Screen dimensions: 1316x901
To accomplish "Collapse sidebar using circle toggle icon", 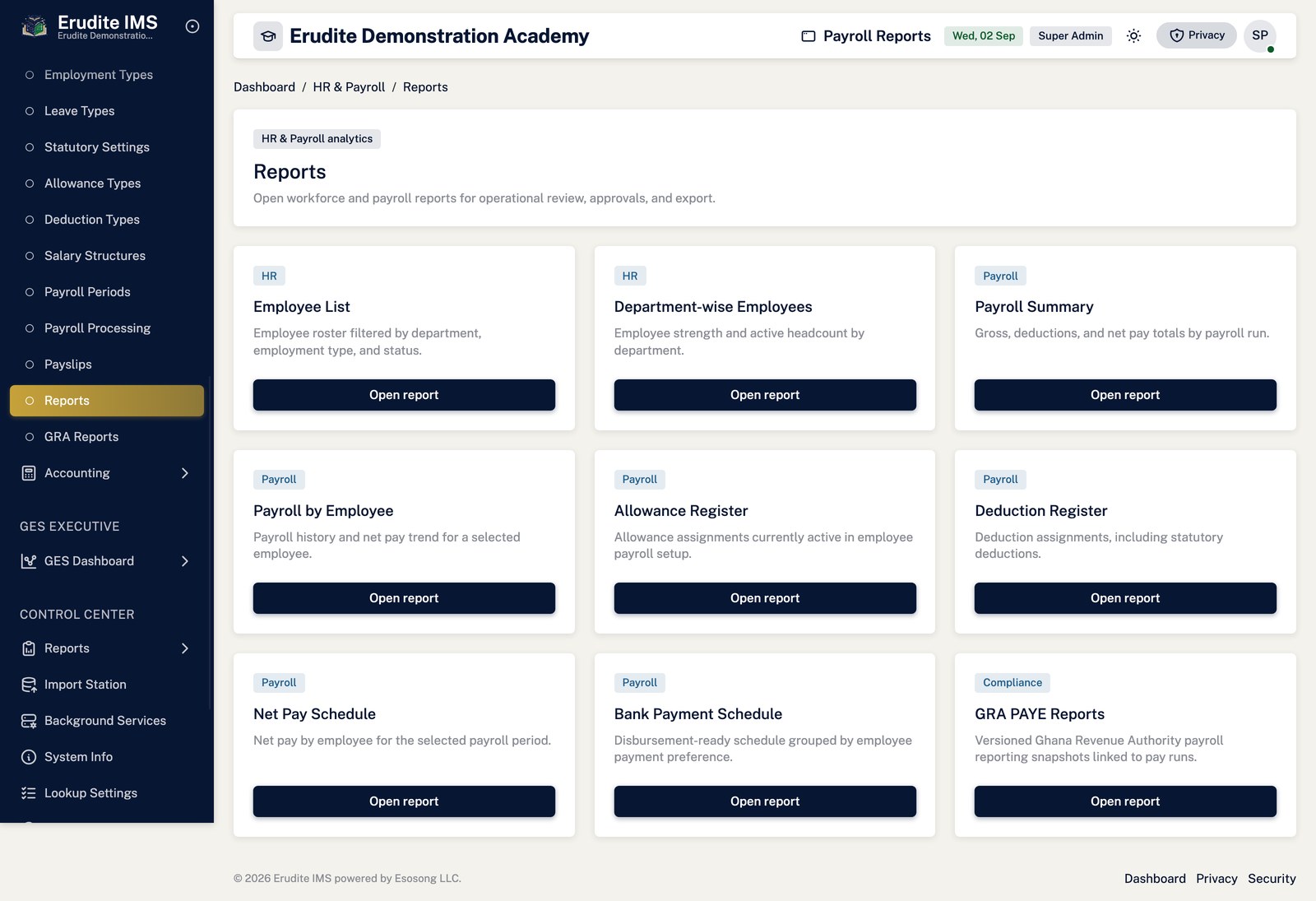I will click(x=192, y=26).
